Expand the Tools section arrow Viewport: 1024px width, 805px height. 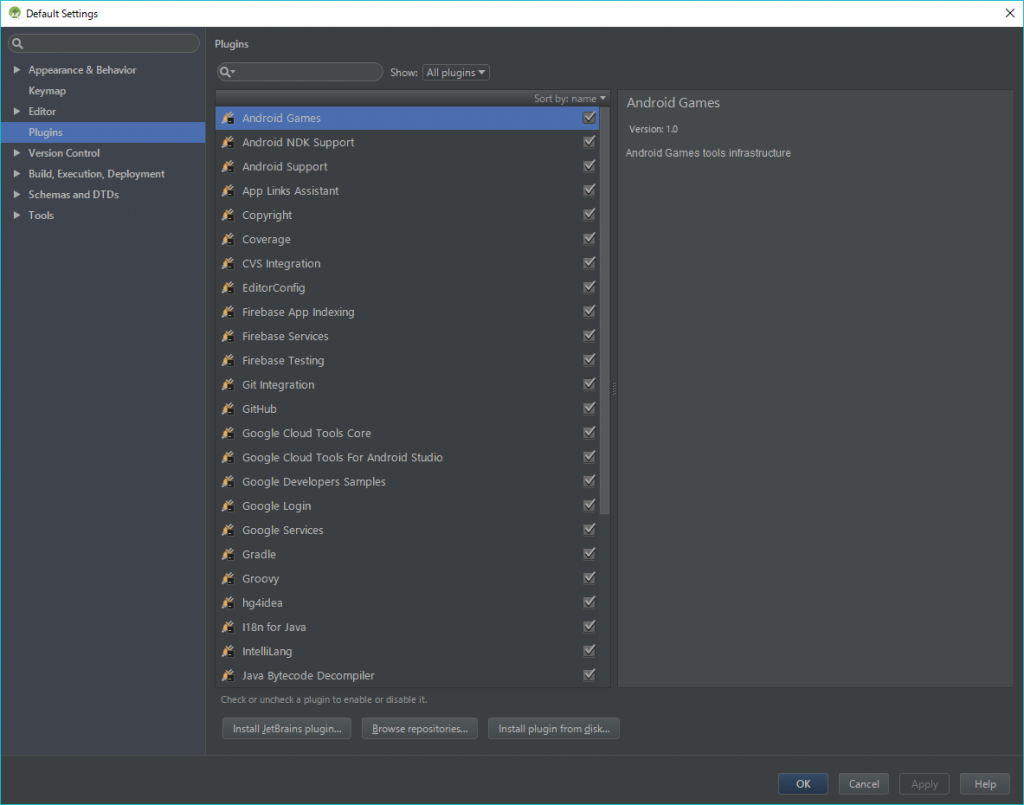click(17, 215)
